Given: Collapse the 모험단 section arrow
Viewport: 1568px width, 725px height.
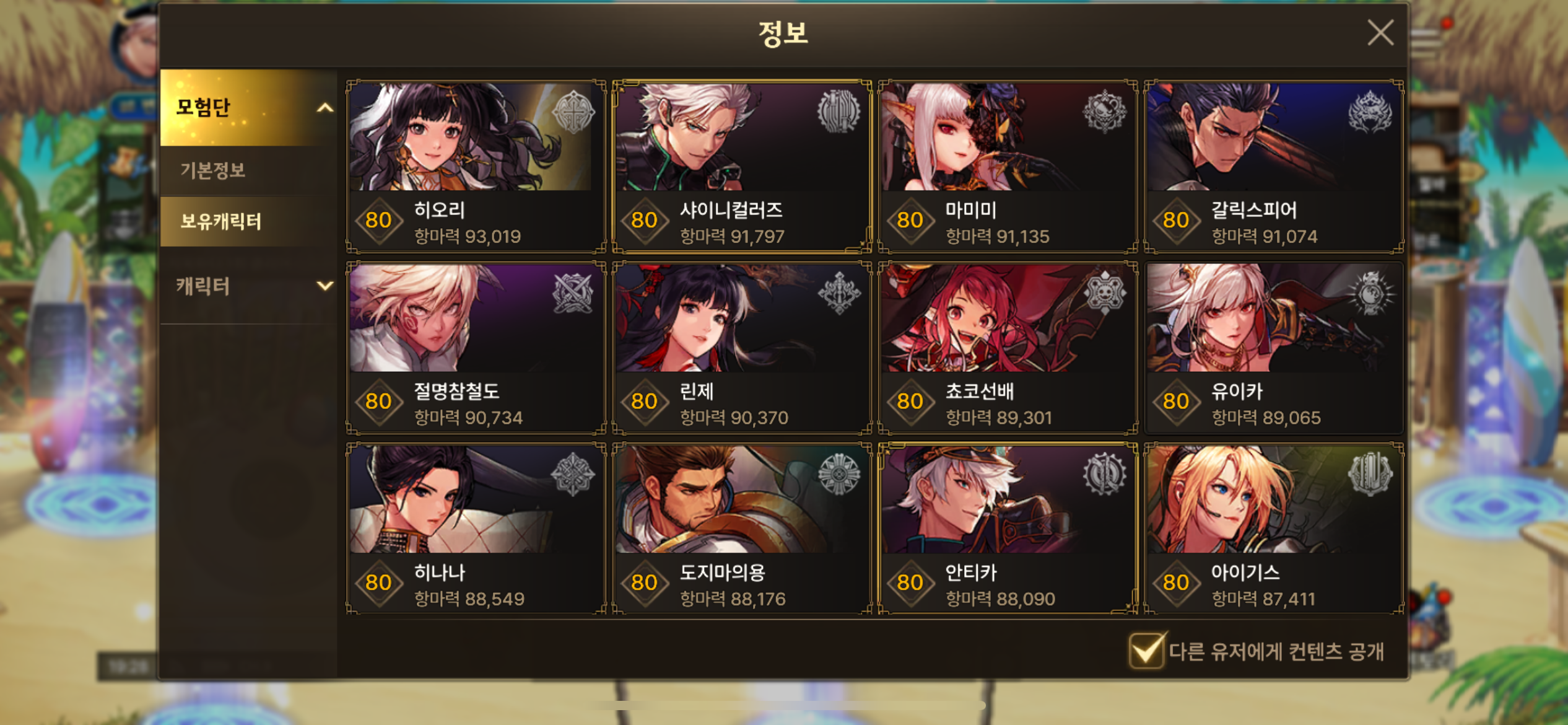Looking at the screenshot, I should 324,108.
